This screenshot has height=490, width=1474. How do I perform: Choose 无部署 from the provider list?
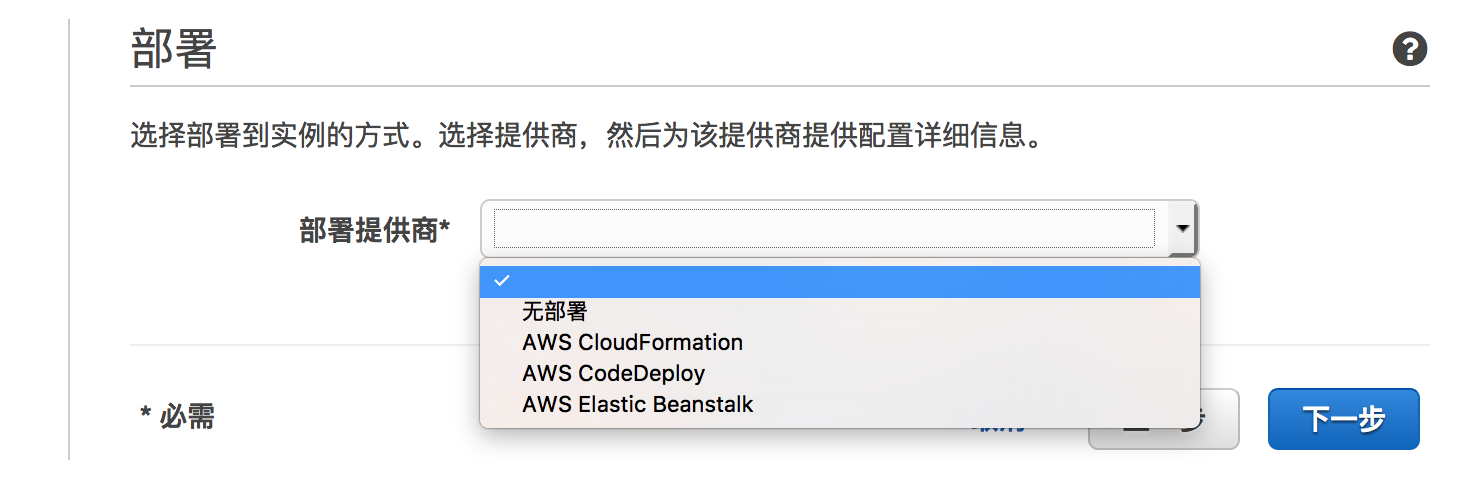pos(554,312)
